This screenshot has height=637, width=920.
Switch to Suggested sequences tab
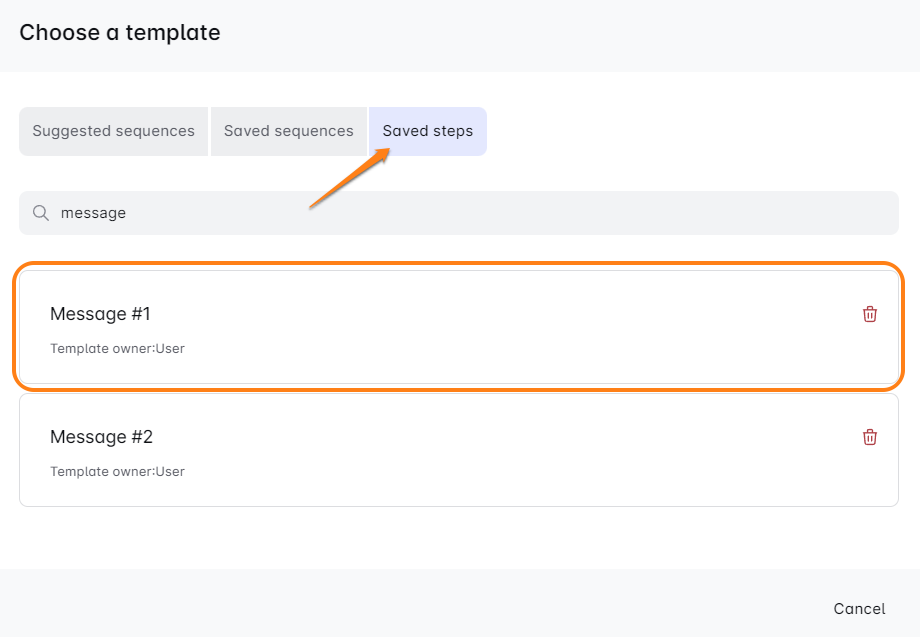(x=113, y=131)
